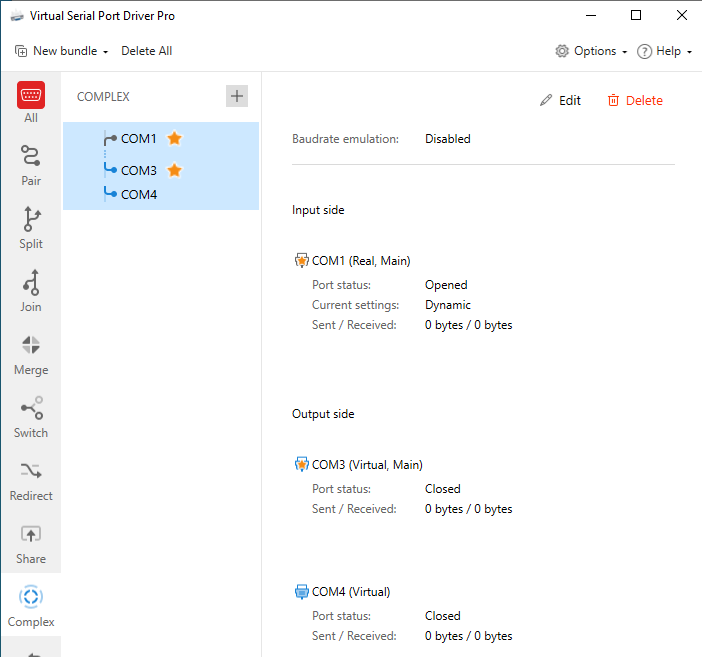This screenshot has height=657, width=702.
Task: Click the COM3 Virtual Main port icon
Action: click(301, 464)
